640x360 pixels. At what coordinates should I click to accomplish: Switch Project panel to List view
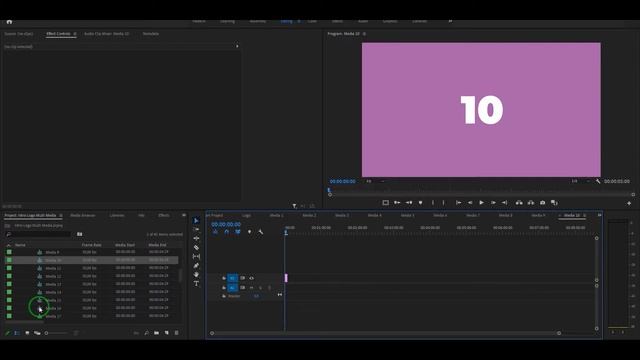[17, 333]
